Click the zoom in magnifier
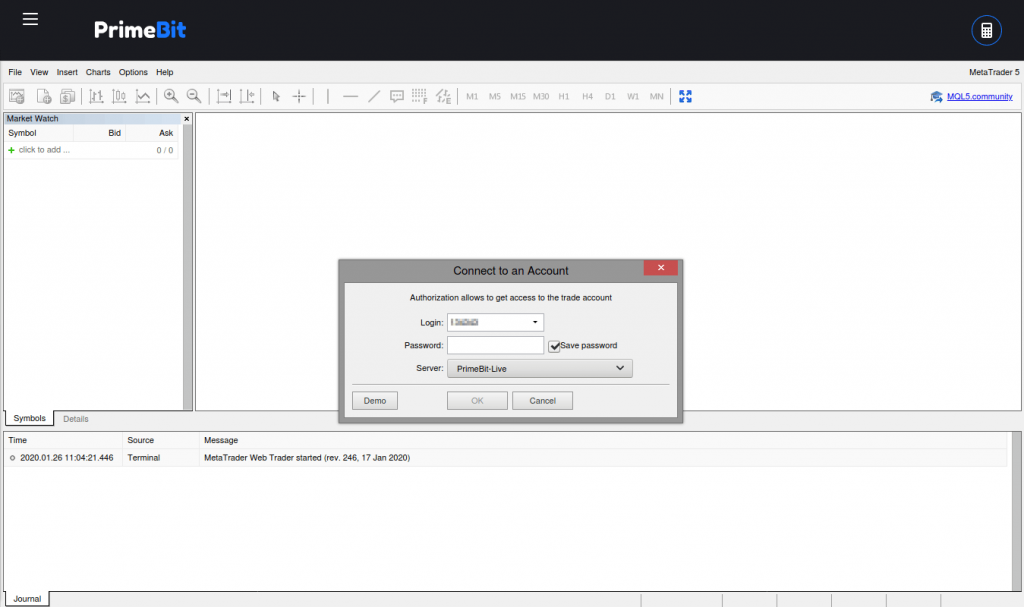This screenshot has height=607, width=1024. 171,97
